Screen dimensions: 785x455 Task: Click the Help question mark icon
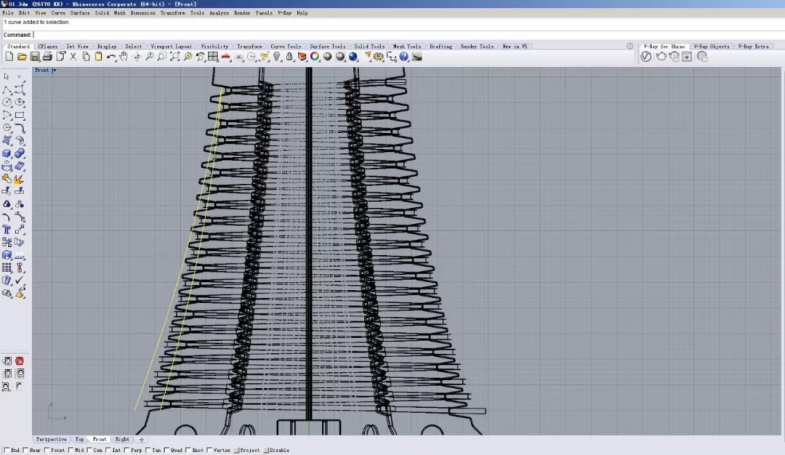tap(404, 57)
